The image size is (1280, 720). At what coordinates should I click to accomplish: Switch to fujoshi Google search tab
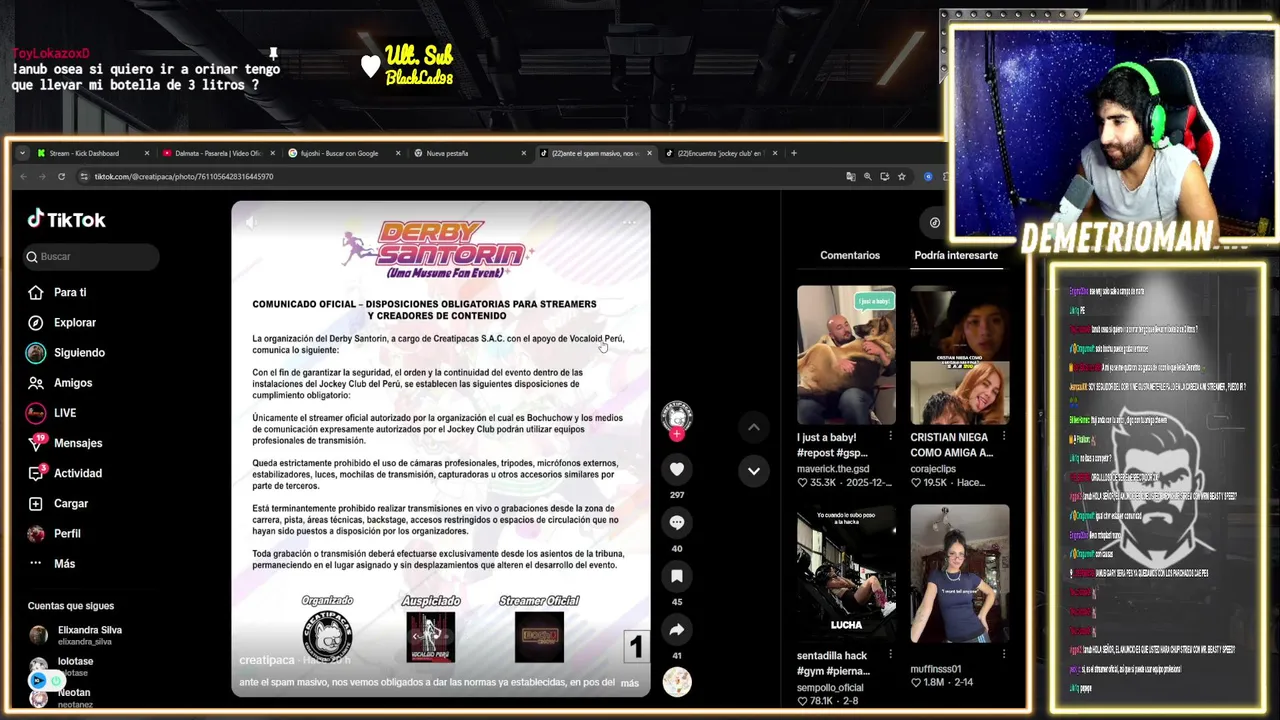tap(342, 153)
